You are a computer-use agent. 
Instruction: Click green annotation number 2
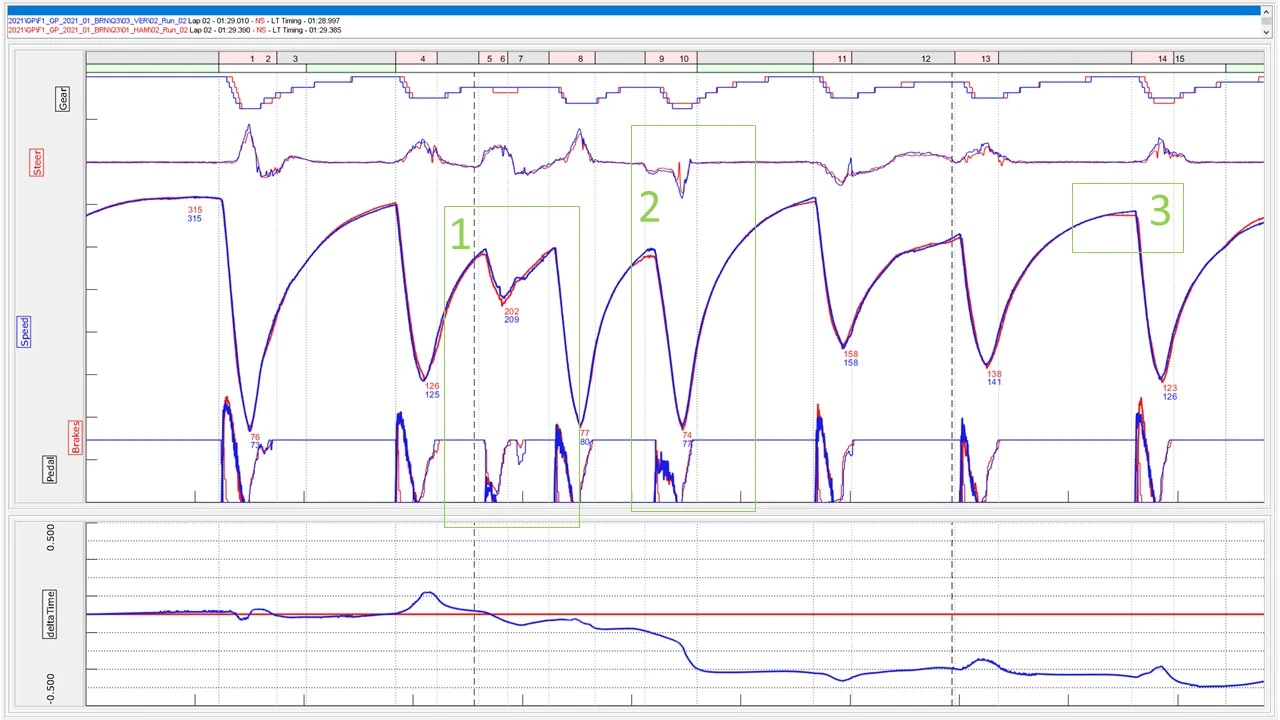(x=649, y=208)
